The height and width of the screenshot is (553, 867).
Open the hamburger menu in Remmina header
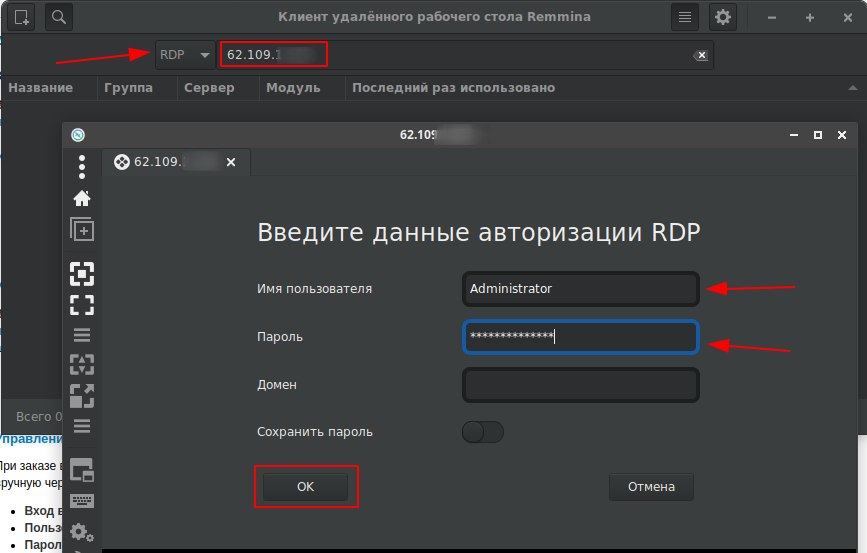[685, 17]
